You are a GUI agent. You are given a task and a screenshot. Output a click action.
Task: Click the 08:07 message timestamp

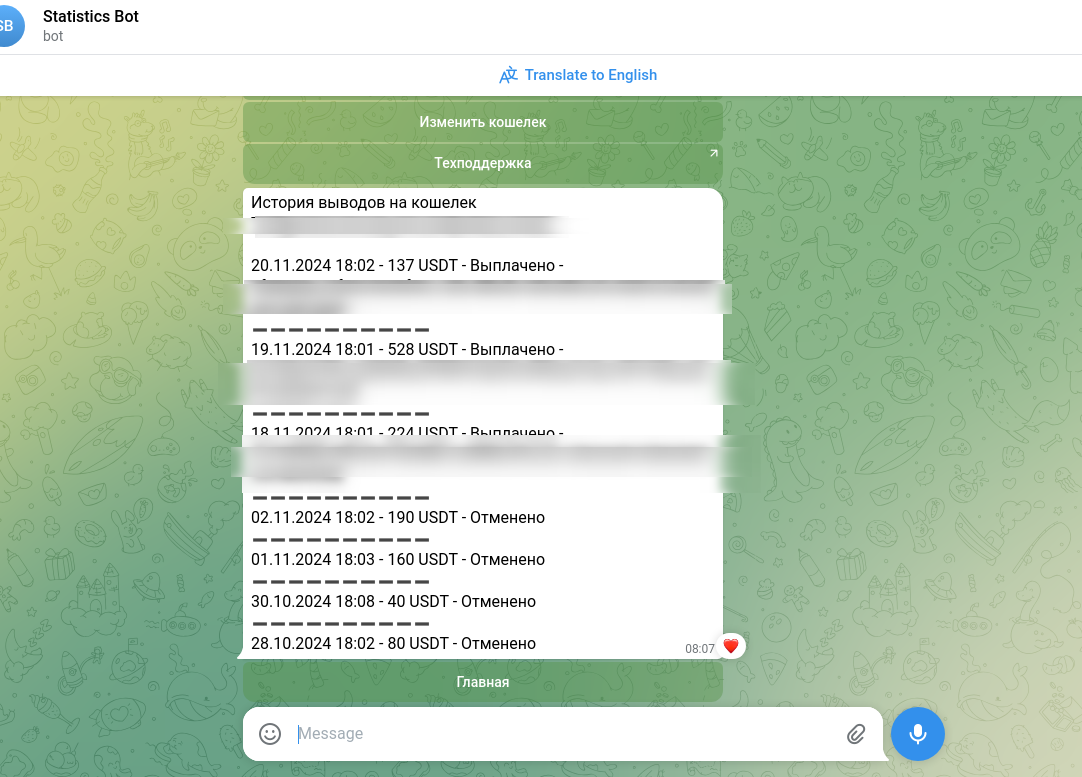pyautogui.click(x=699, y=649)
